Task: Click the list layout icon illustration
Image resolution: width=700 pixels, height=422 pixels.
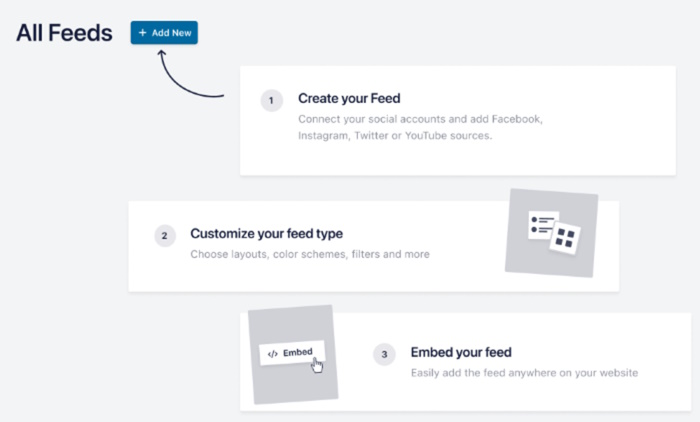Action: (x=543, y=224)
